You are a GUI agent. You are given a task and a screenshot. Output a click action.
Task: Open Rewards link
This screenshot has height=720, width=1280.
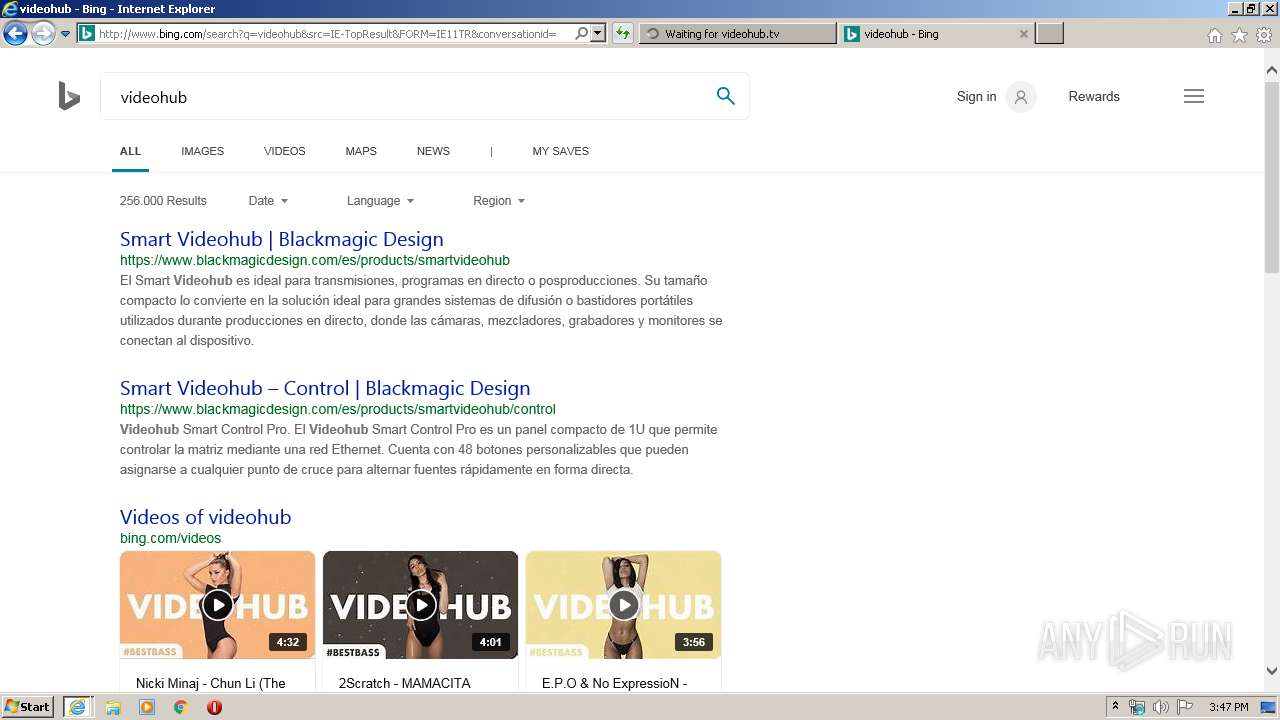(x=1094, y=97)
